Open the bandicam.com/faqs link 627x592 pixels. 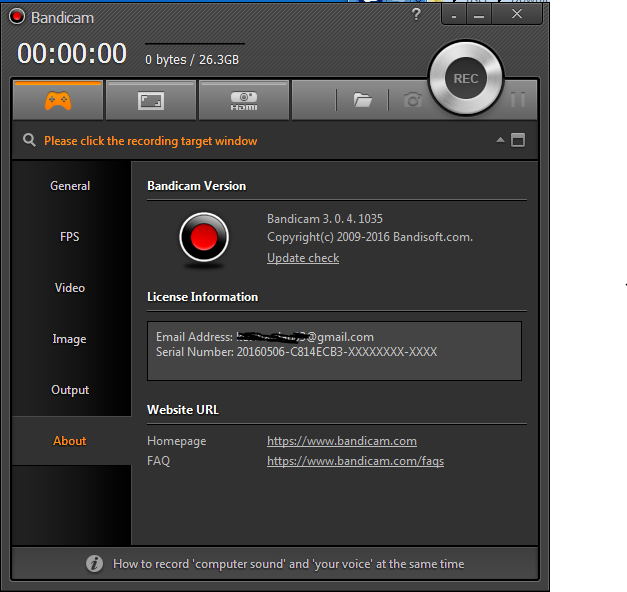pyautogui.click(x=355, y=461)
